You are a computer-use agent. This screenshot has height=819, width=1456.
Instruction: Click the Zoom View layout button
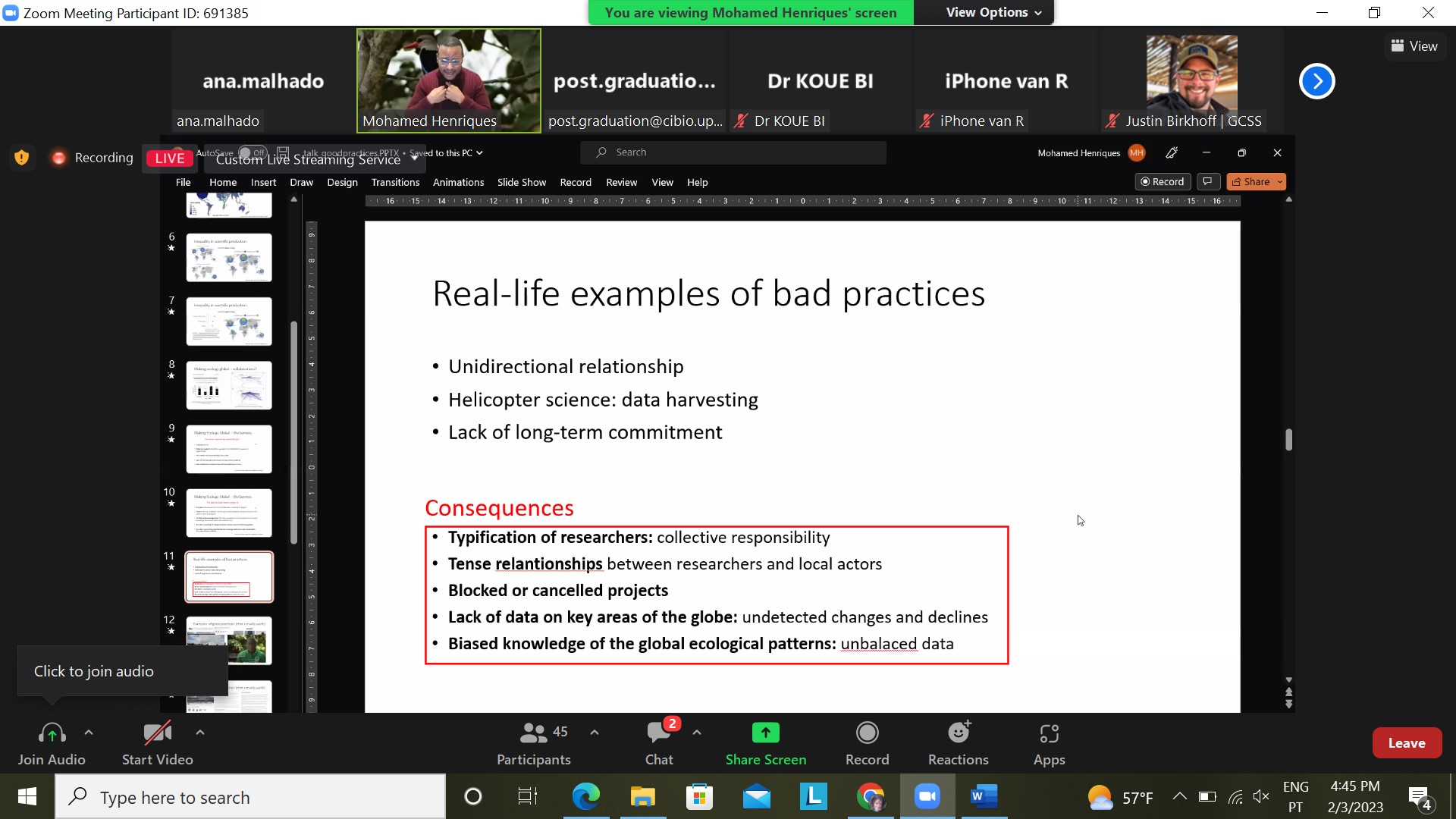(x=1414, y=46)
